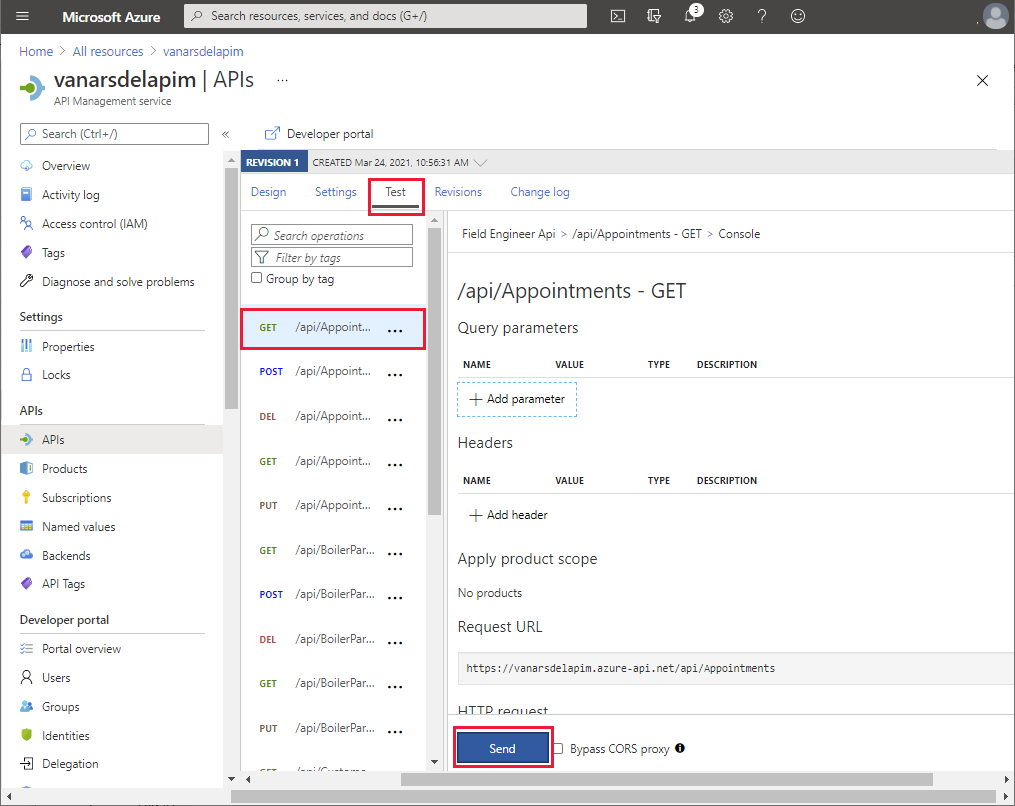Image resolution: width=1015 pixels, height=806 pixels.
Task: Expand the Revision 1 created-date dropdown
Action: 480,162
